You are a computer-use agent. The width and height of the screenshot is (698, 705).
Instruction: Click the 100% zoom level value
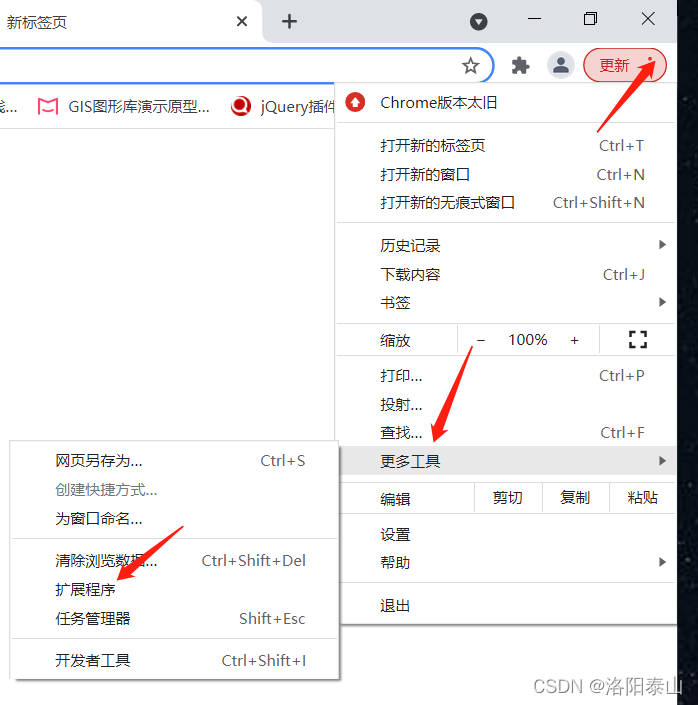click(x=528, y=340)
